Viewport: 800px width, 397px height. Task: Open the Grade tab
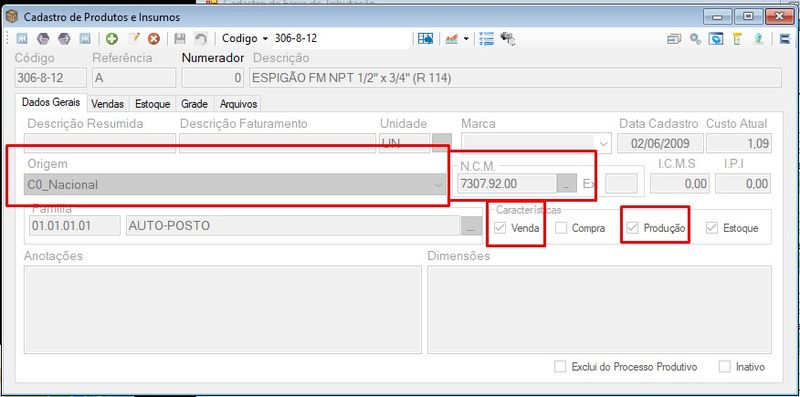pyautogui.click(x=194, y=104)
